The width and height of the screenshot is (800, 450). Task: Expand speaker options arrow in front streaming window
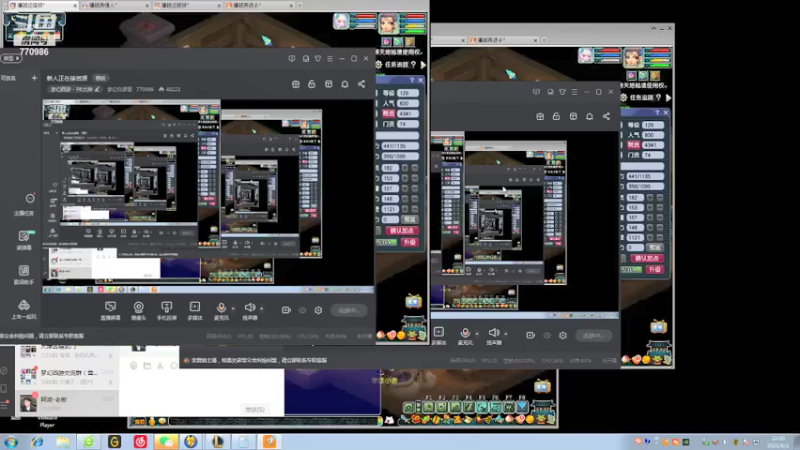[262, 309]
